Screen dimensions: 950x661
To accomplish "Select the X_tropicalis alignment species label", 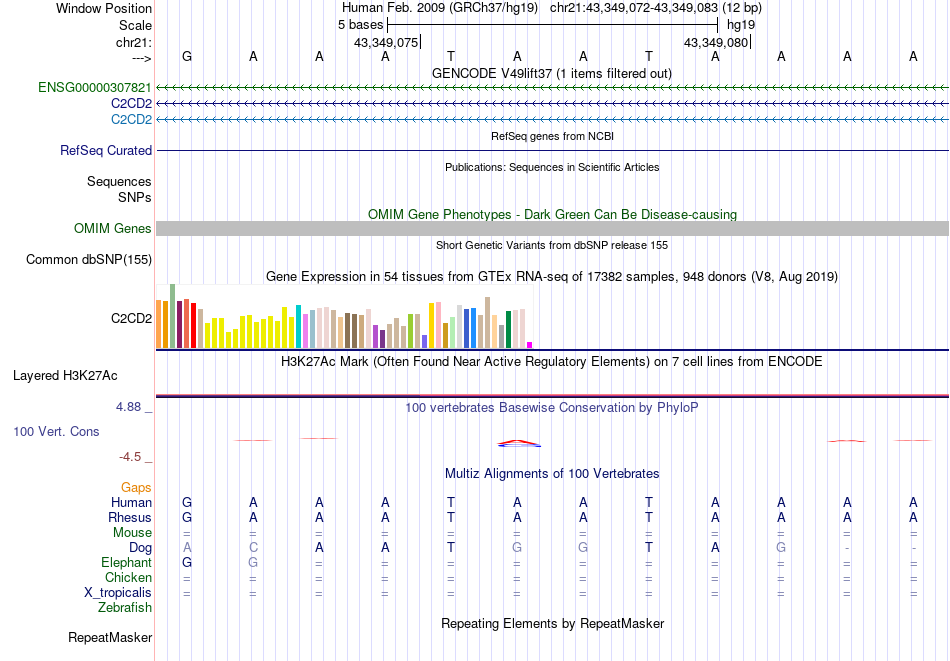I will (x=118, y=593).
